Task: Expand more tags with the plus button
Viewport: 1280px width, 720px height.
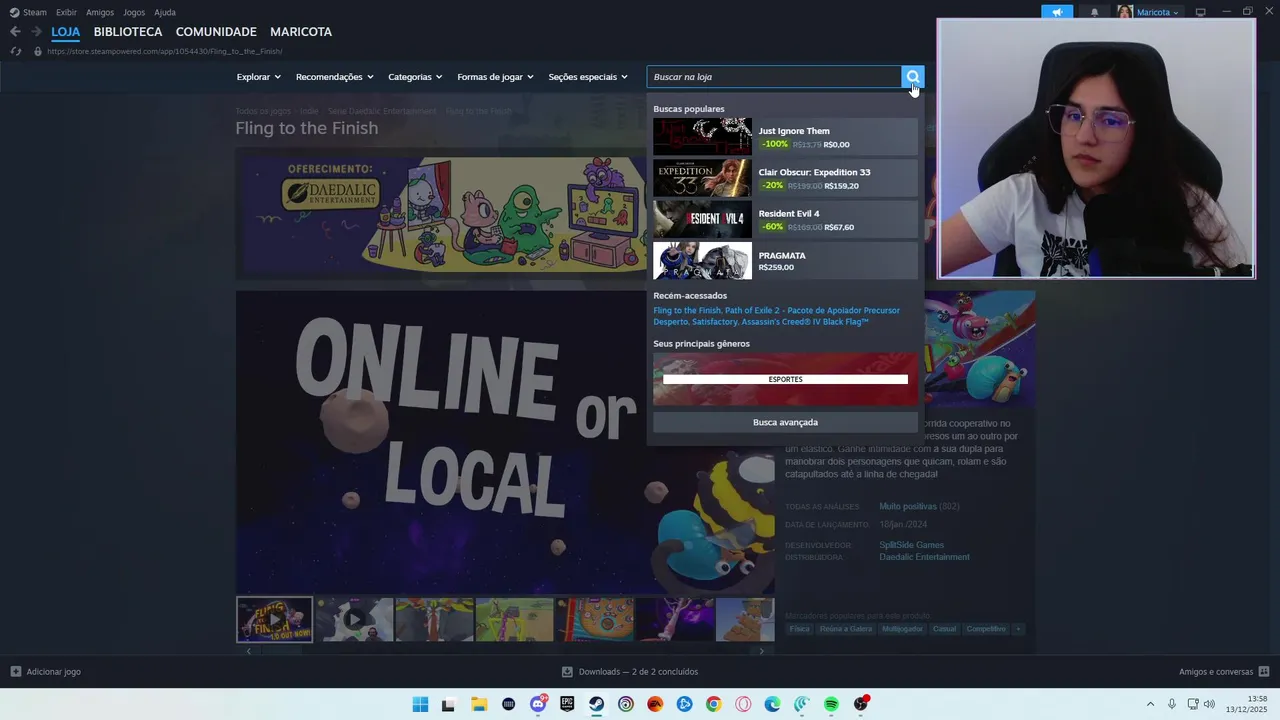Action: pos(1018,629)
